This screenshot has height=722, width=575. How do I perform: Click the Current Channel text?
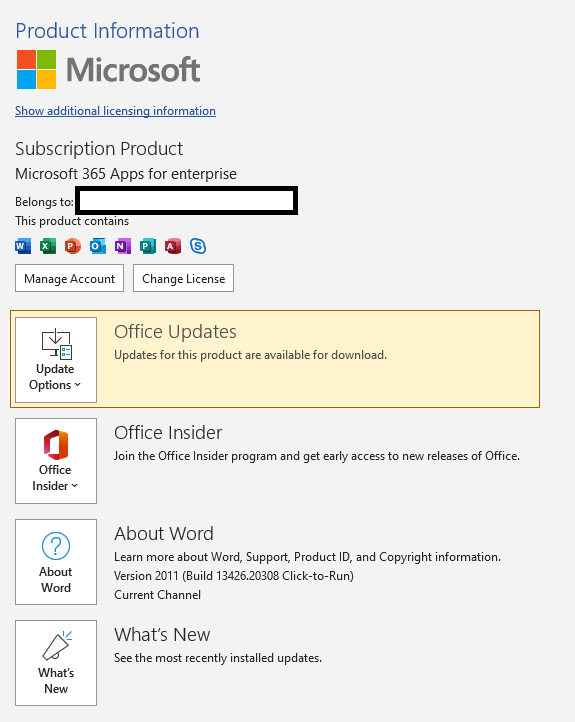point(157,595)
